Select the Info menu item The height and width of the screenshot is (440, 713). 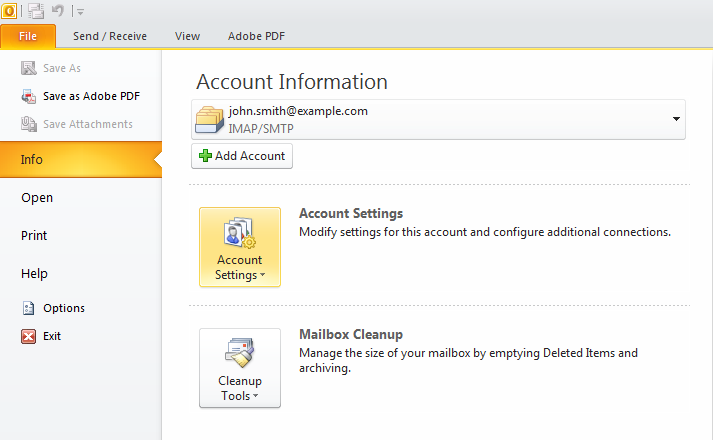[x=81, y=160]
